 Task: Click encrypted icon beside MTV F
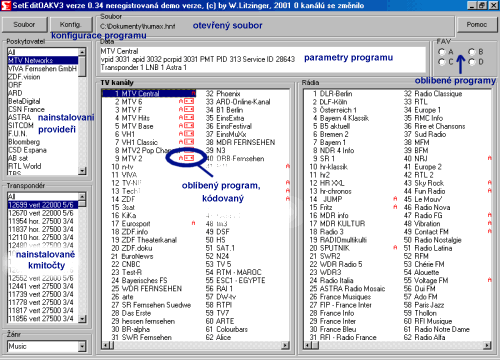(x=189, y=109)
